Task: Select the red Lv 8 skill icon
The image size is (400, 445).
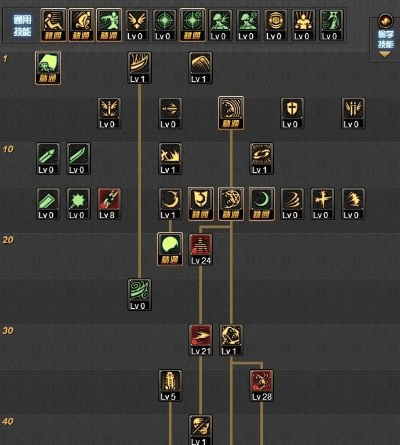Action: (x=109, y=204)
